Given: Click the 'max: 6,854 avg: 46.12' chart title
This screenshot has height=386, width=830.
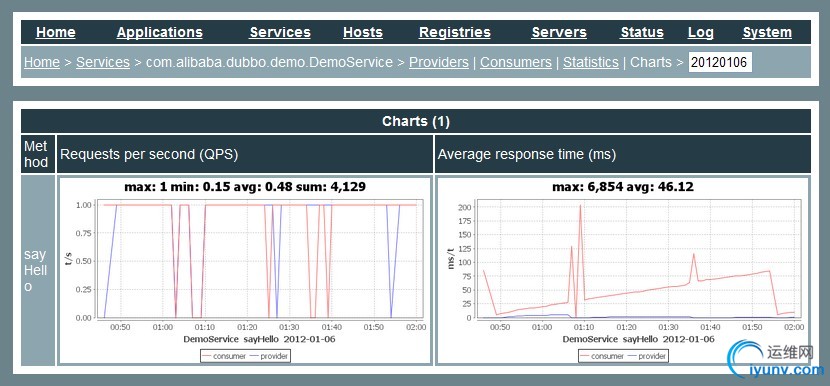Looking at the screenshot, I should coord(622,186).
